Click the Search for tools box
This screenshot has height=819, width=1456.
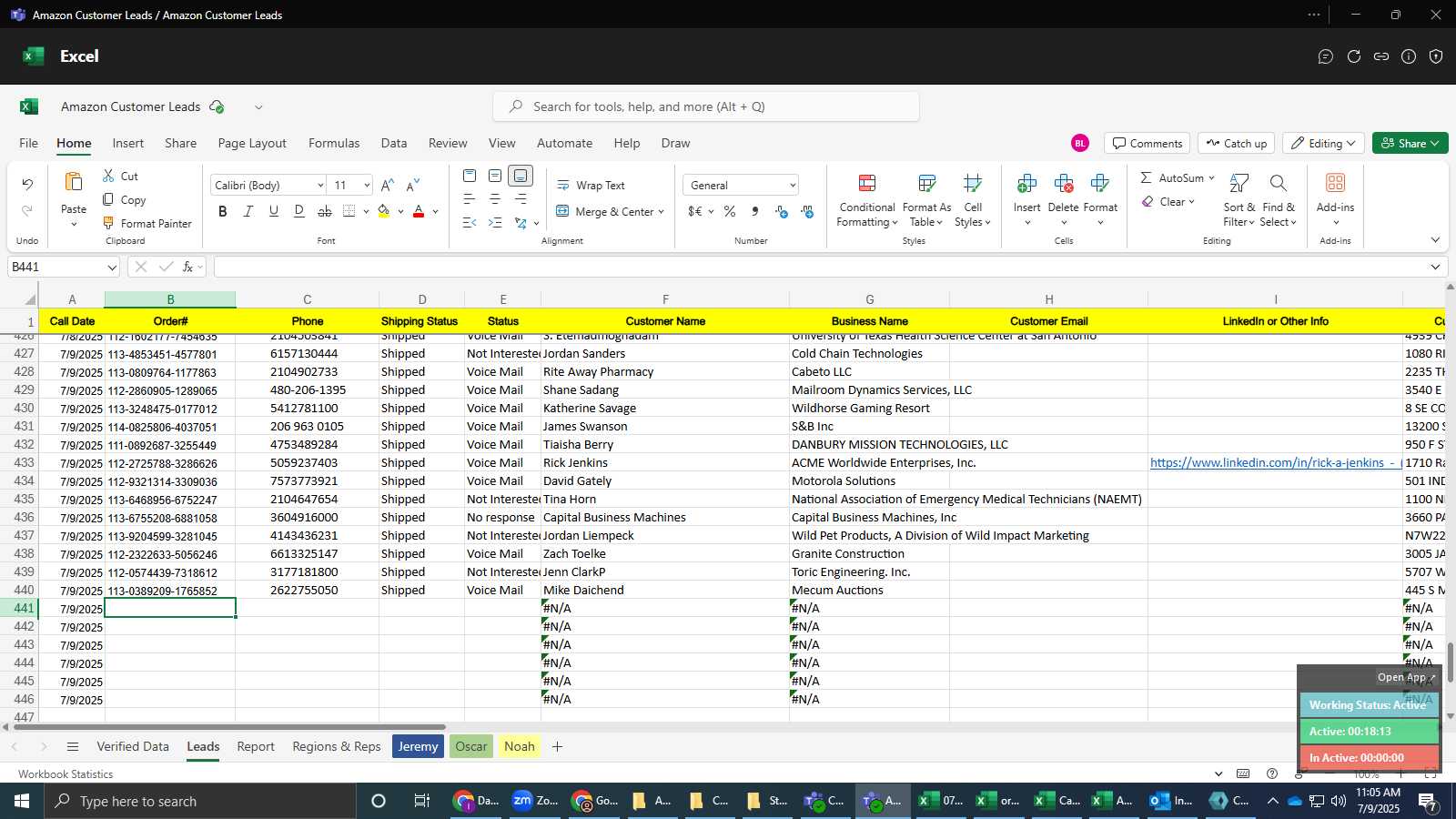tap(706, 106)
